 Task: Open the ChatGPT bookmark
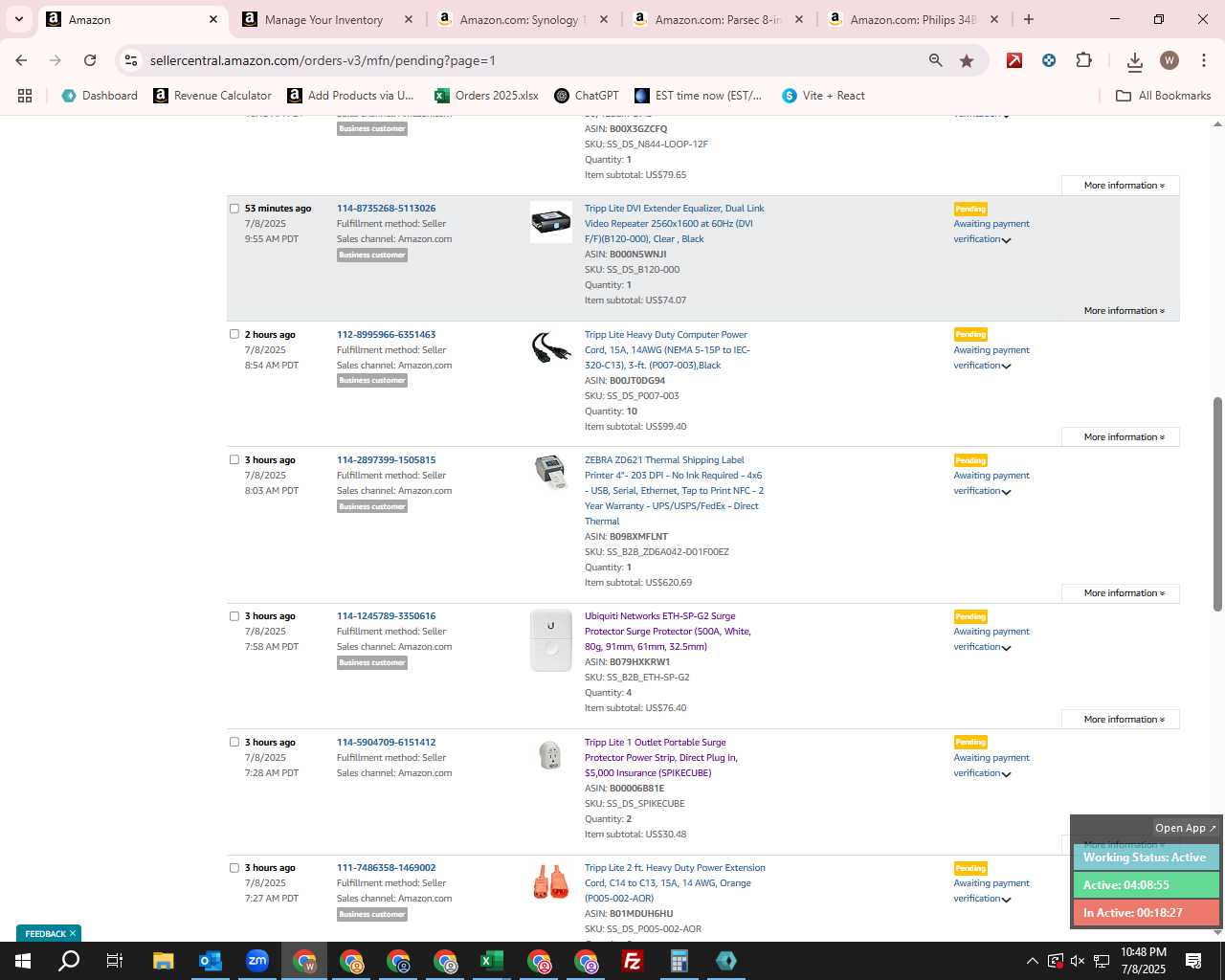pos(587,96)
